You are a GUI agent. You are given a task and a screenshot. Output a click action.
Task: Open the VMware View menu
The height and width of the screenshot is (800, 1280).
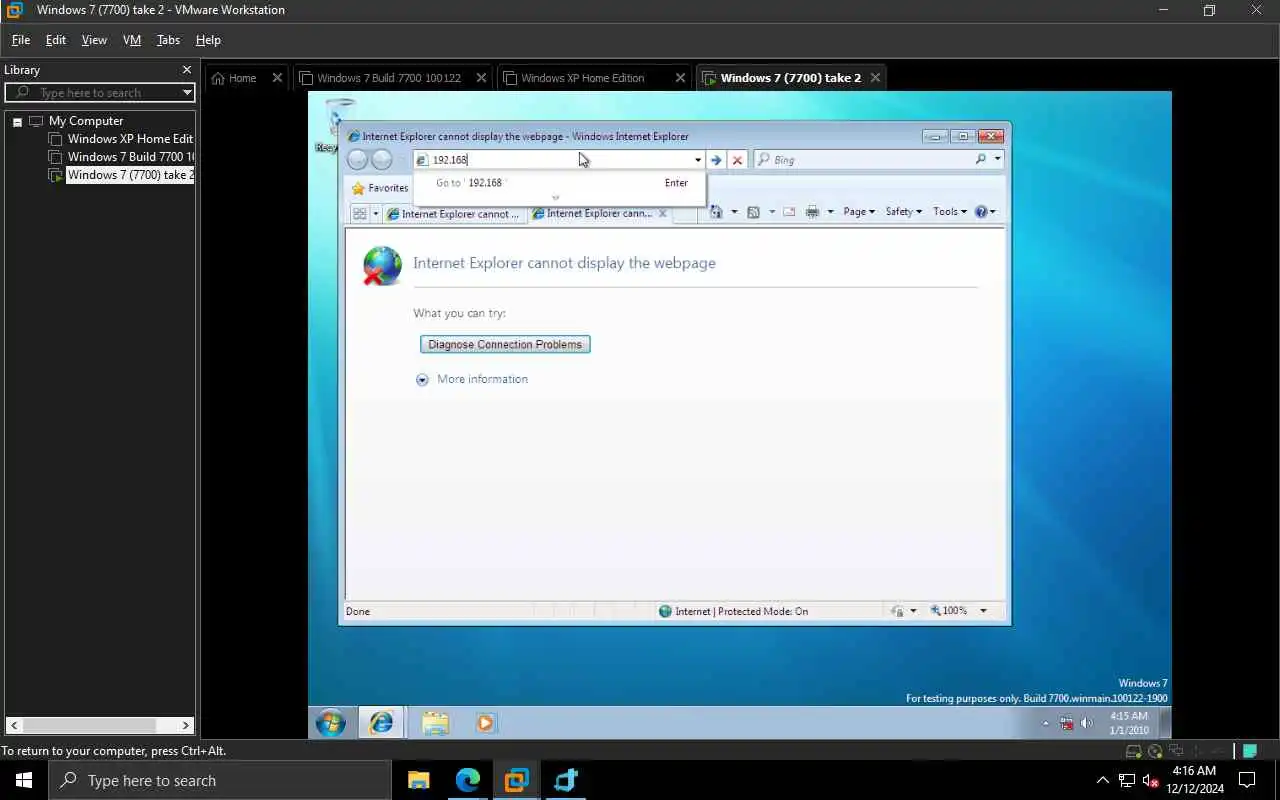coord(94,40)
